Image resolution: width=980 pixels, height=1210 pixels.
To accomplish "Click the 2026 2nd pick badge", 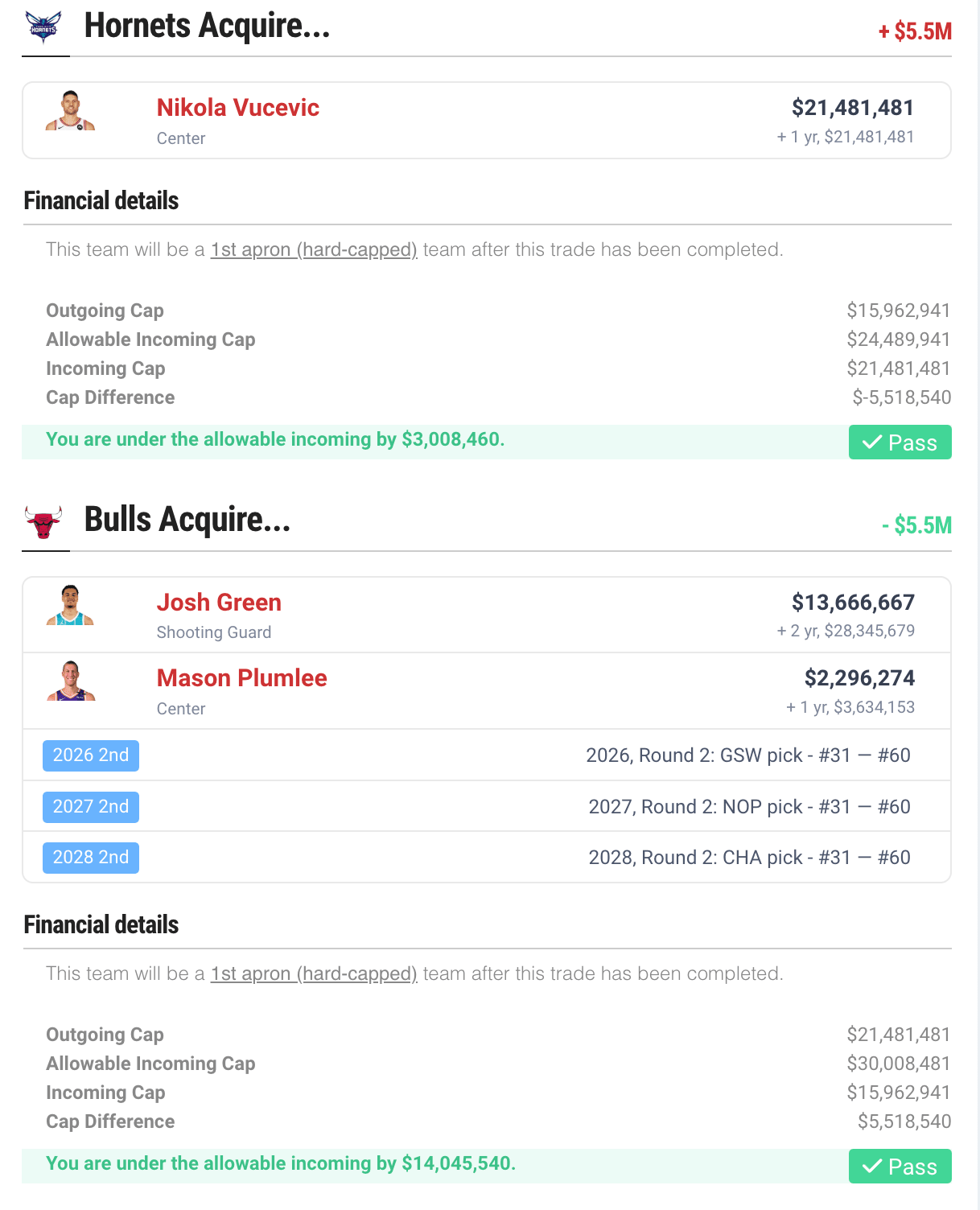I will click(91, 755).
